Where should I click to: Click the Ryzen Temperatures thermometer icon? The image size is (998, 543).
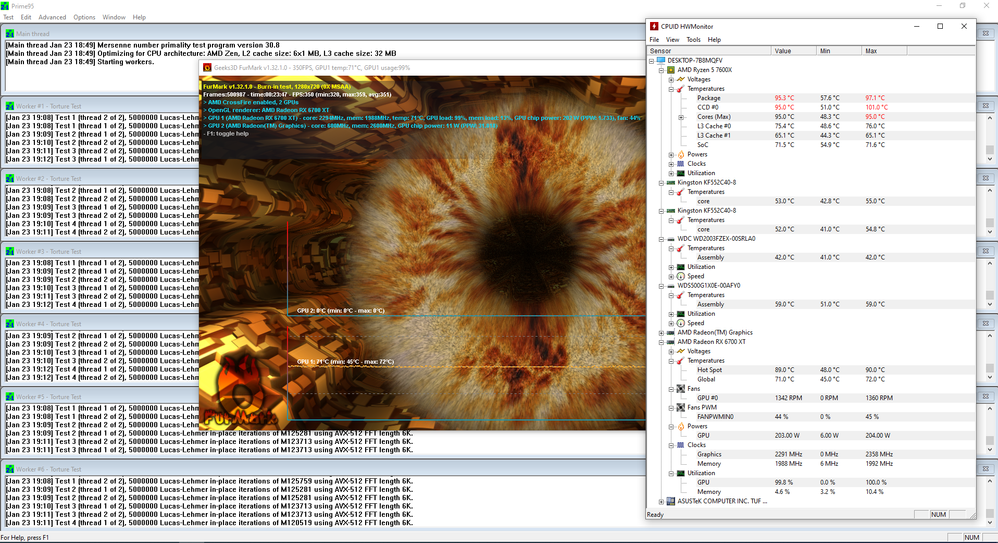coord(680,88)
